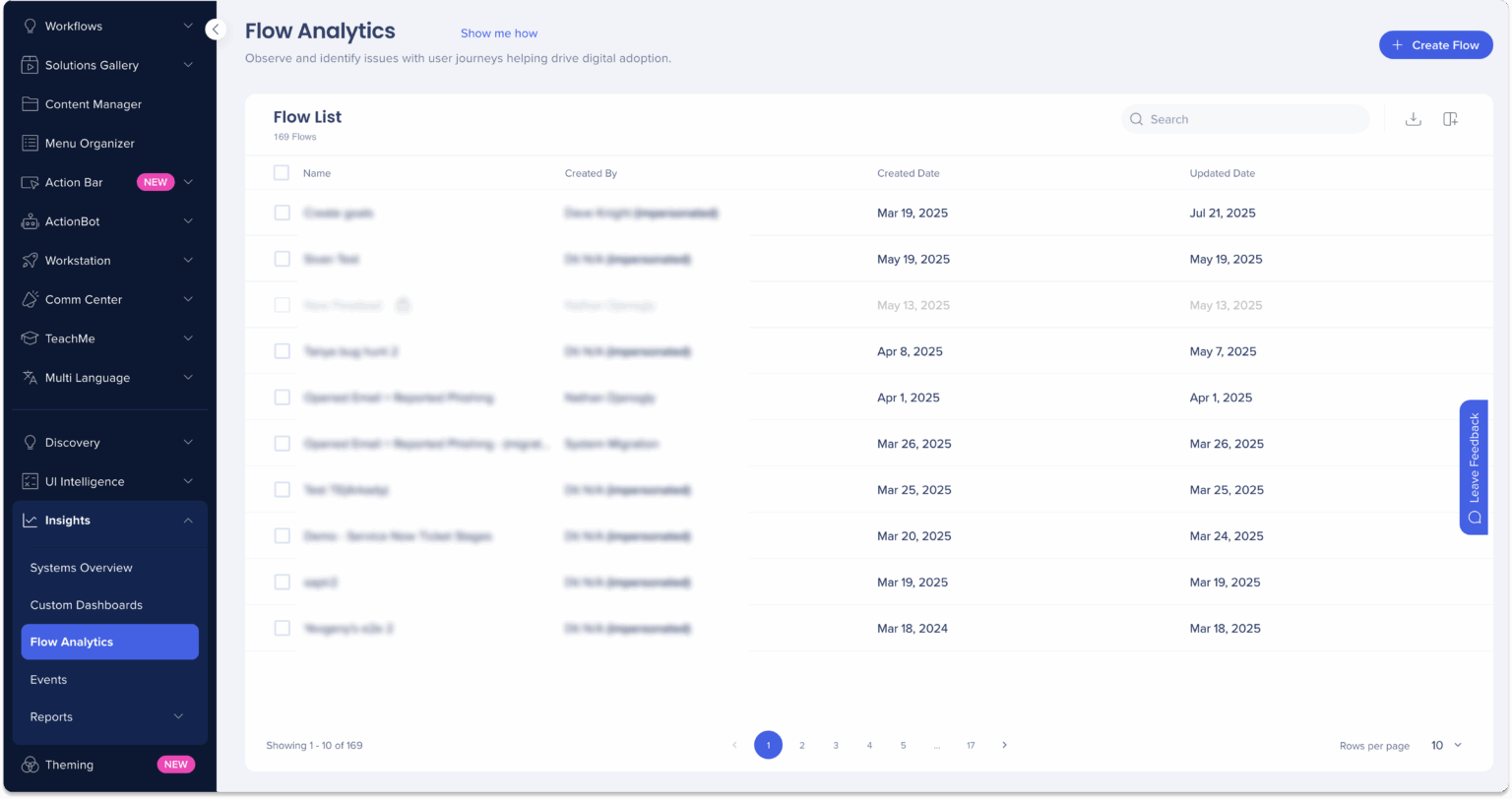Switch to Systems Overview under Insights

81,568
